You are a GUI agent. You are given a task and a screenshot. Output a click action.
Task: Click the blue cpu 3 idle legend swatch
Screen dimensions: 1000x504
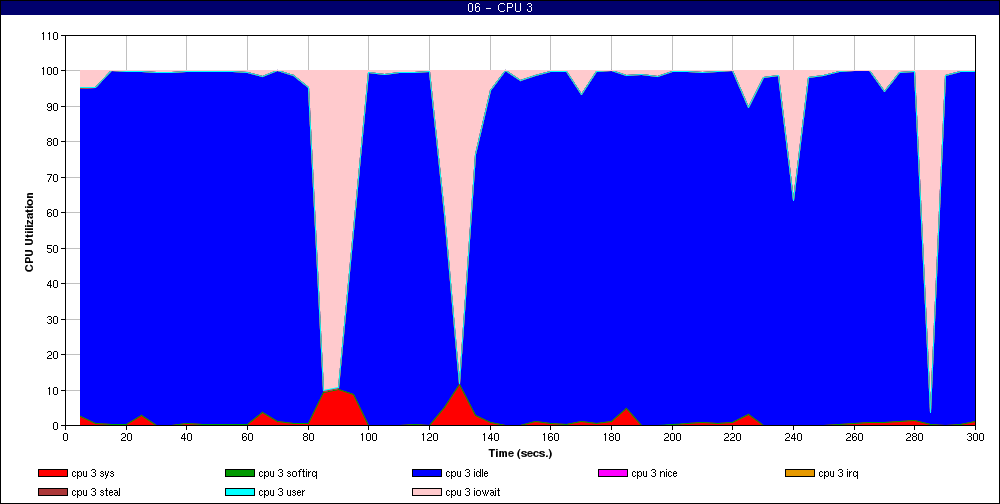pyautogui.click(x=427, y=473)
